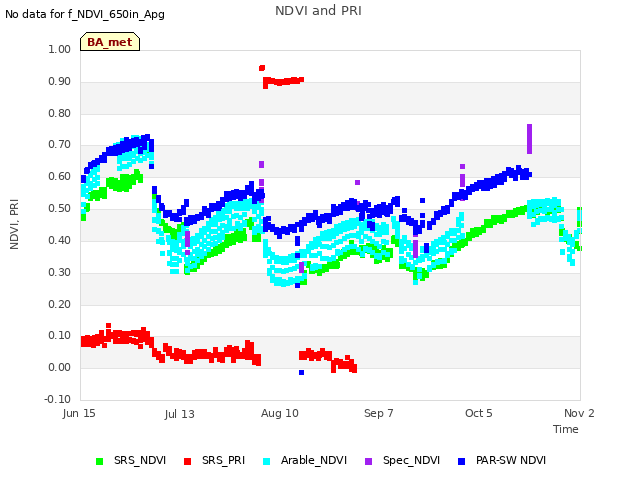Click the tall purple Spec_NDVI bar near 0.70
This screenshot has height=480, width=640.
[x=529, y=139]
